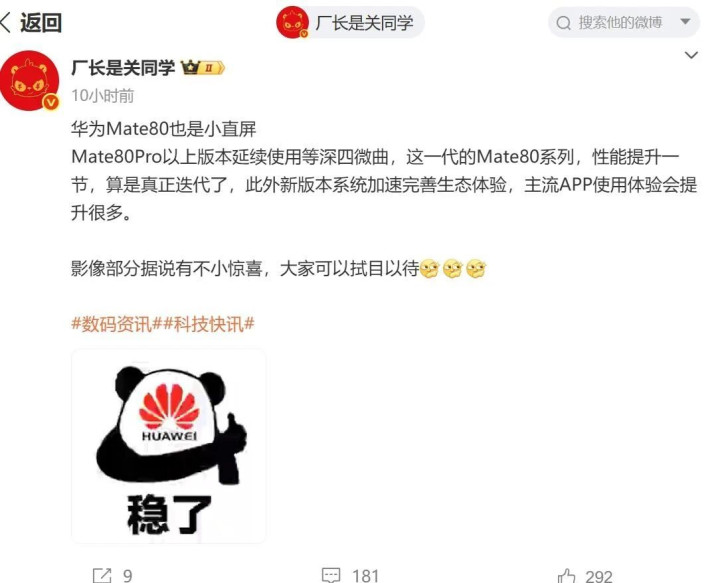Open the 10小时前 timestamp link
The image size is (720, 583).
click(x=103, y=95)
